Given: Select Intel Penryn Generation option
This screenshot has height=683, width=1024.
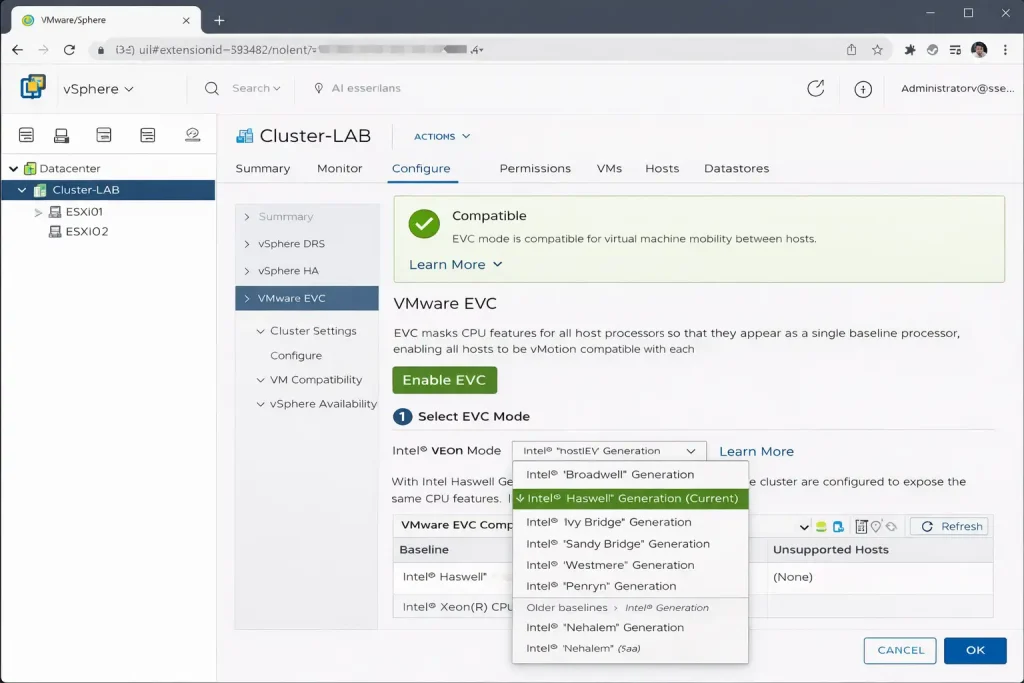Looking at the screenshot, I should tap(630, 586).
